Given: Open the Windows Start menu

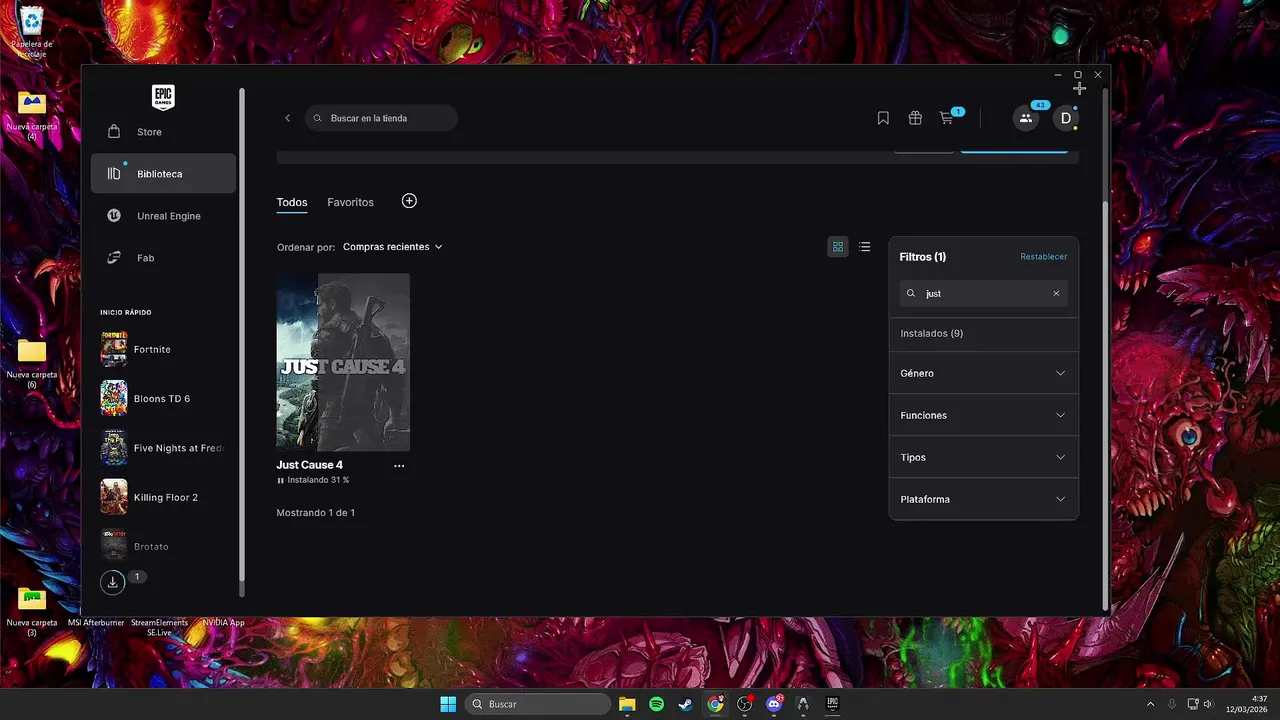Looking at the screenshot, I should 448,704.
